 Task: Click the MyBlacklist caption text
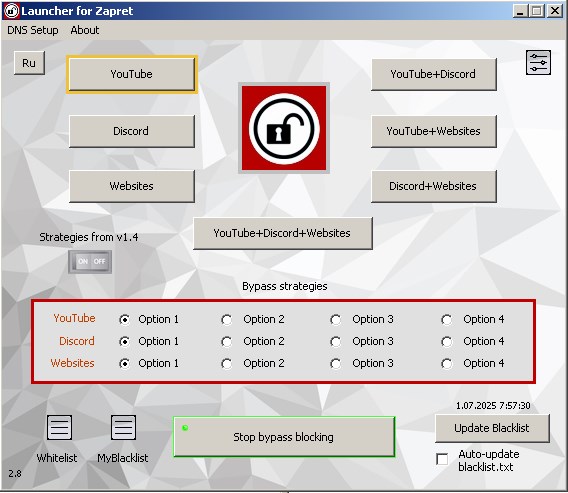[x=123, y=458]
